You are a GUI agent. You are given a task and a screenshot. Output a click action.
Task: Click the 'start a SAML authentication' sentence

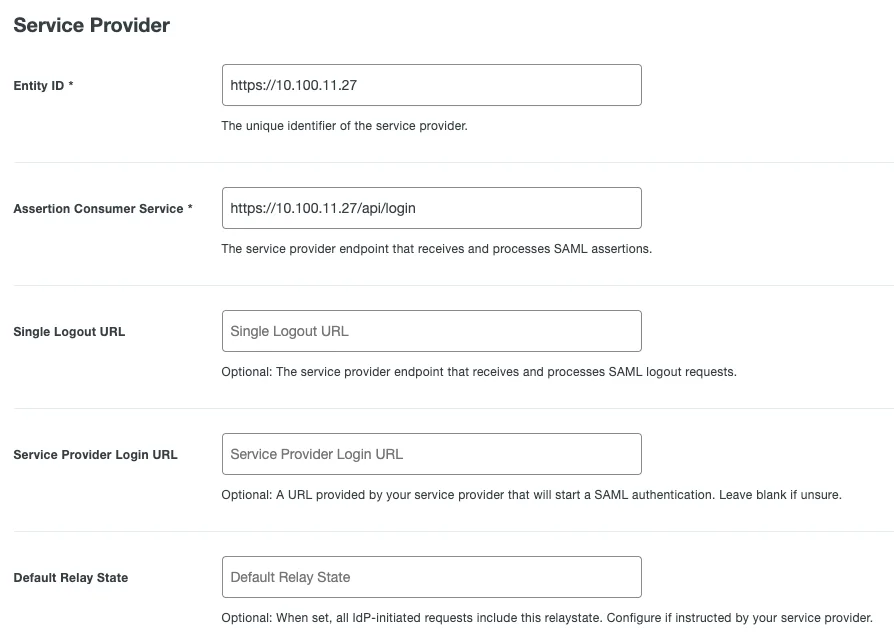tap(468, 495)
